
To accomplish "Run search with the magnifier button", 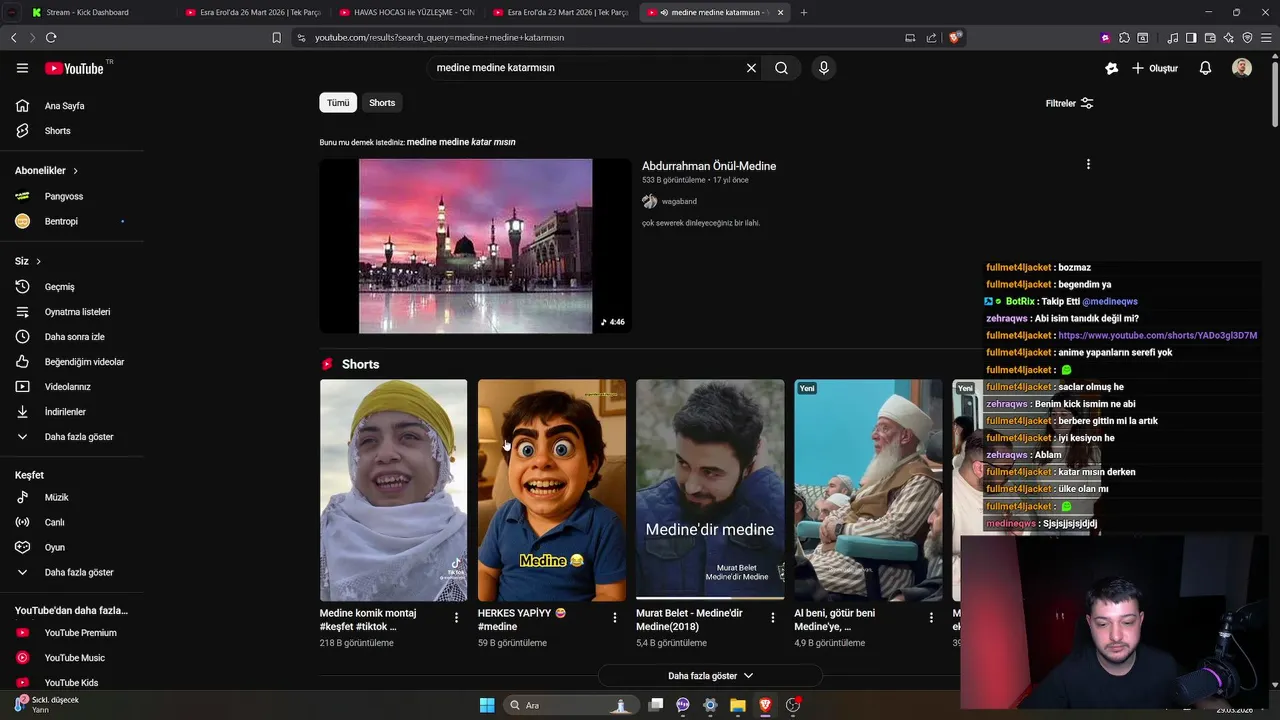I will point(782,68).
